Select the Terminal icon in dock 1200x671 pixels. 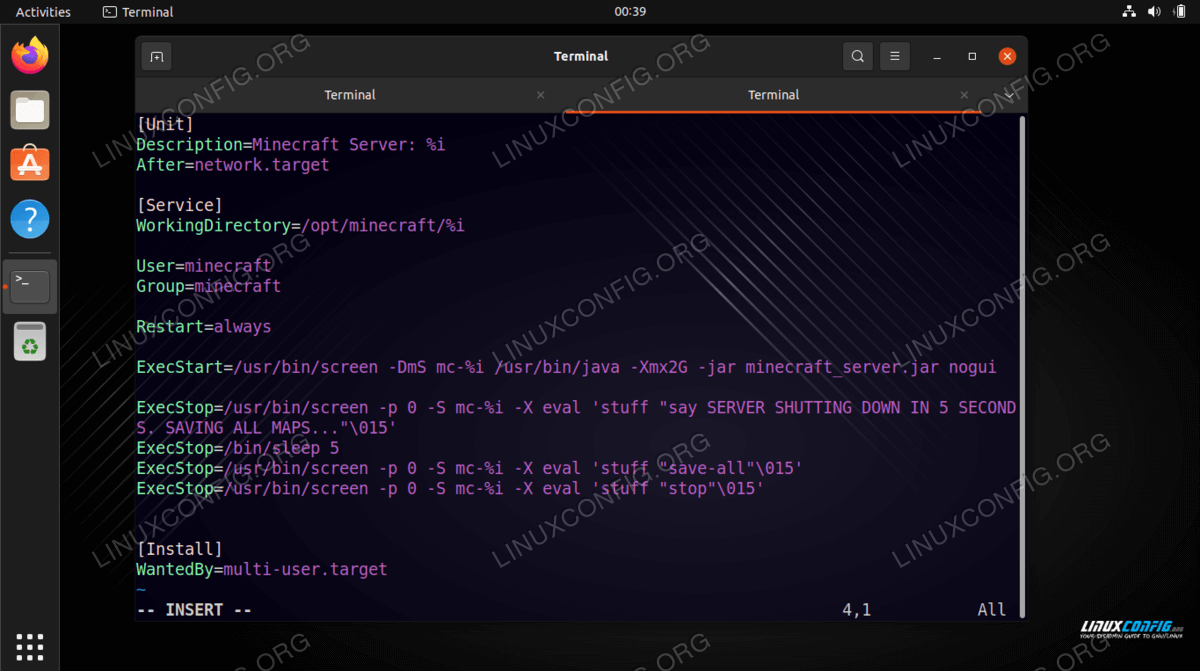[x=30, y=287]
